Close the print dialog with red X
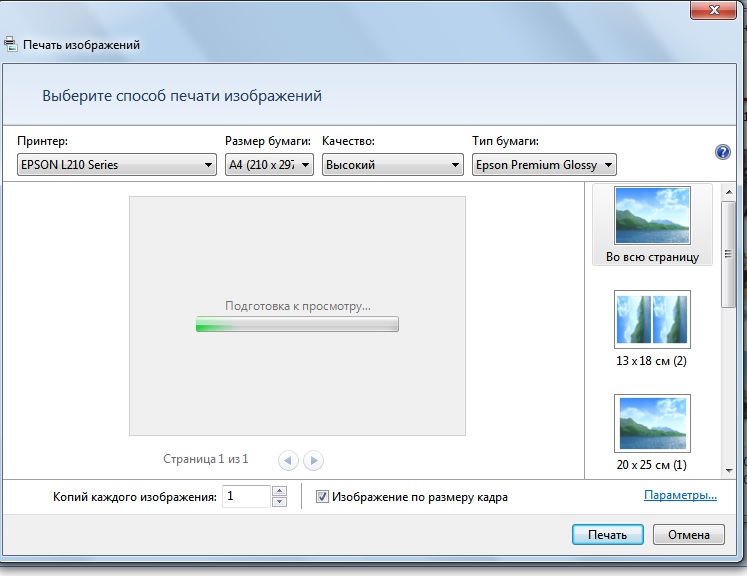Image resolution: width=747 pixels, height=576 pixels. click(x=713, y=10)
